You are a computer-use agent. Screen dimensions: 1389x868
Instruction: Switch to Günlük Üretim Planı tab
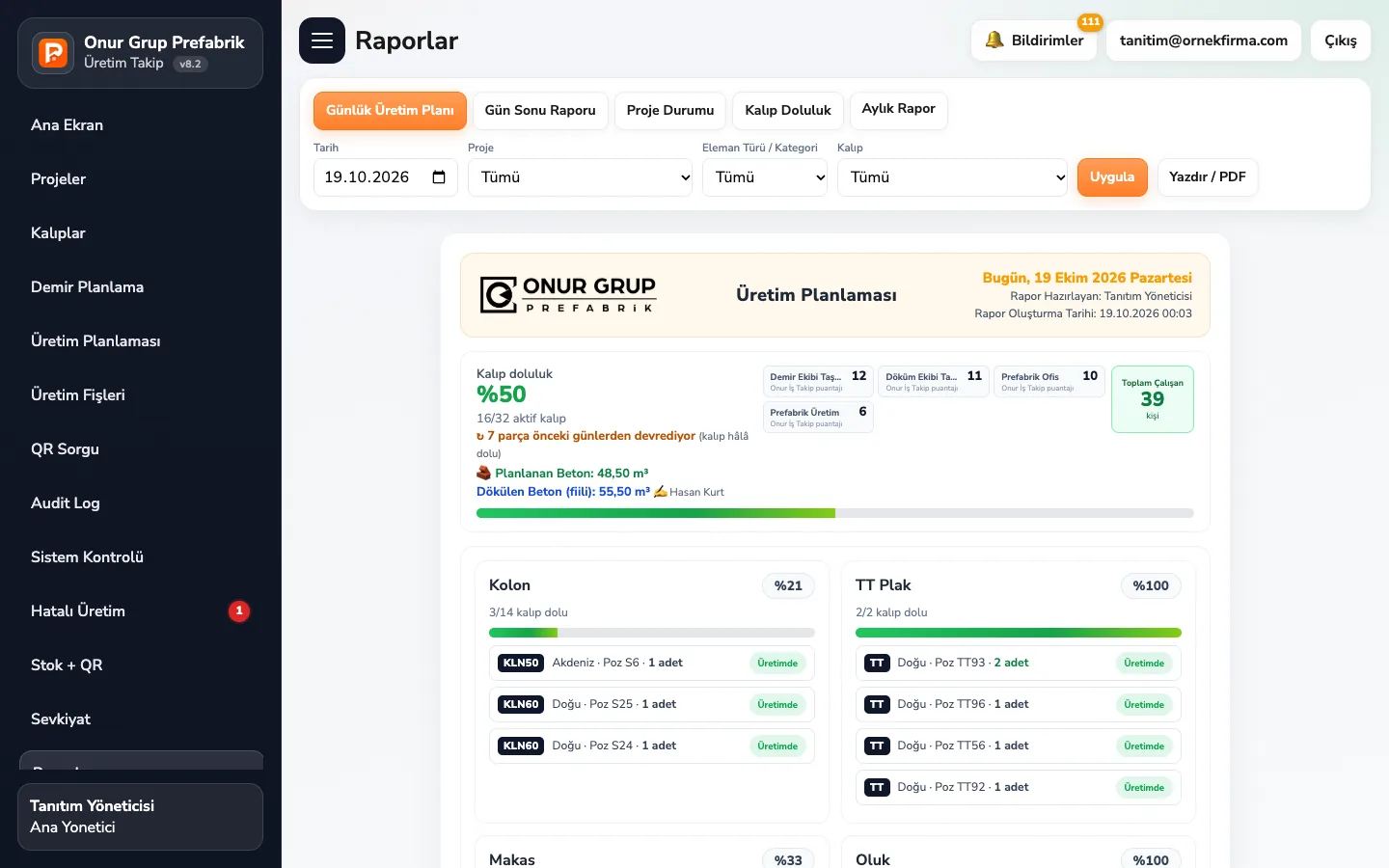390,111
